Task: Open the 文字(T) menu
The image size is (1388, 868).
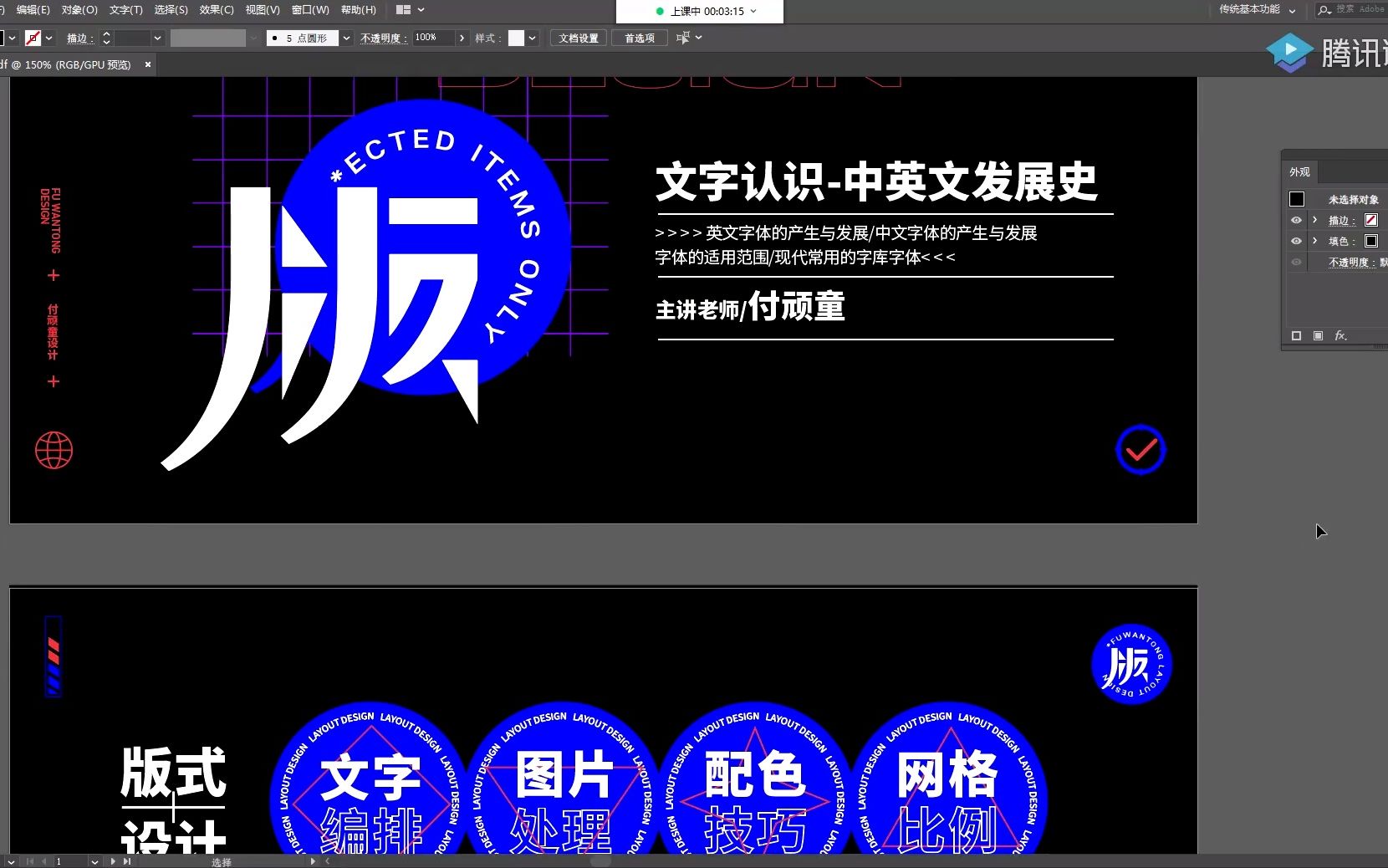Action: (125, 10)
